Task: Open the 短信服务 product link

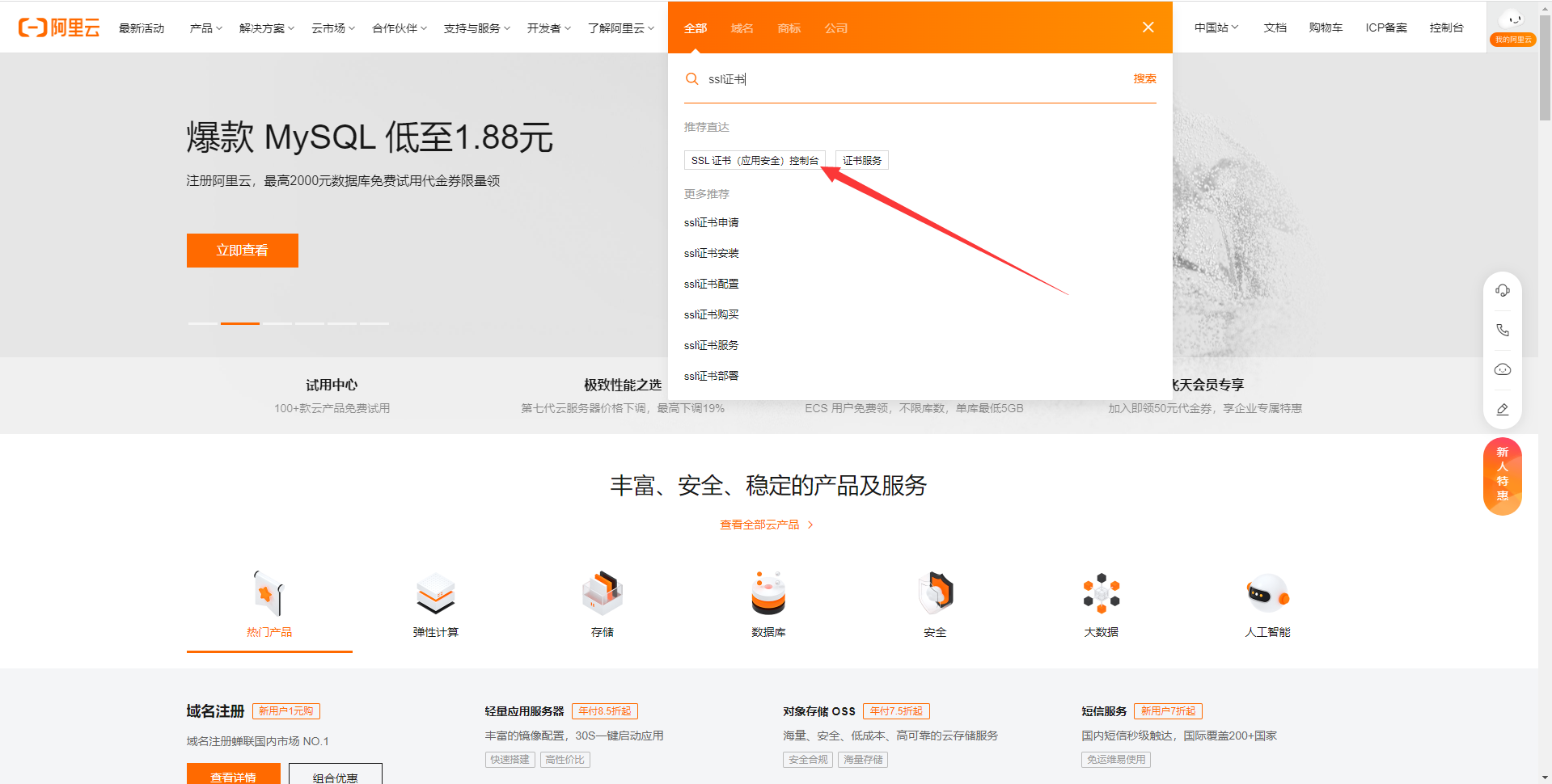Action: tap(1104, 711)
